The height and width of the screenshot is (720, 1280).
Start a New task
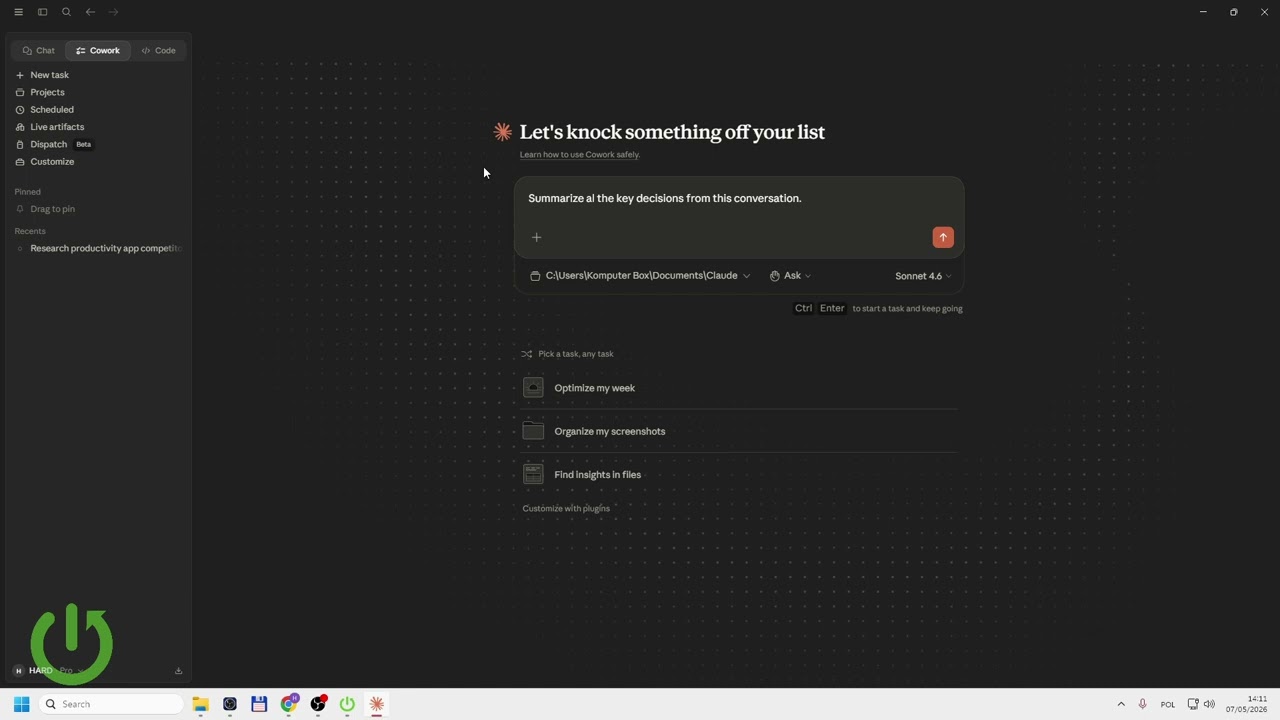98,75
